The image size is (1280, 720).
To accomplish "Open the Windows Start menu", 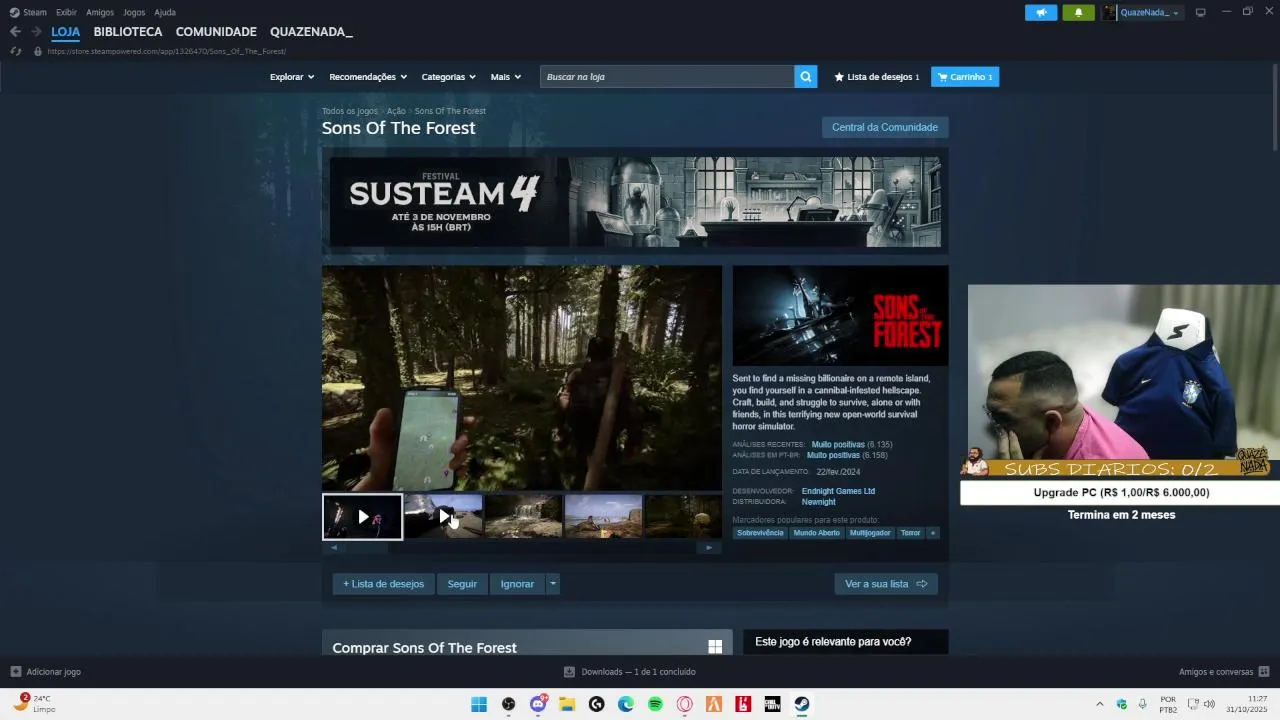I will [x=479, y=704].
